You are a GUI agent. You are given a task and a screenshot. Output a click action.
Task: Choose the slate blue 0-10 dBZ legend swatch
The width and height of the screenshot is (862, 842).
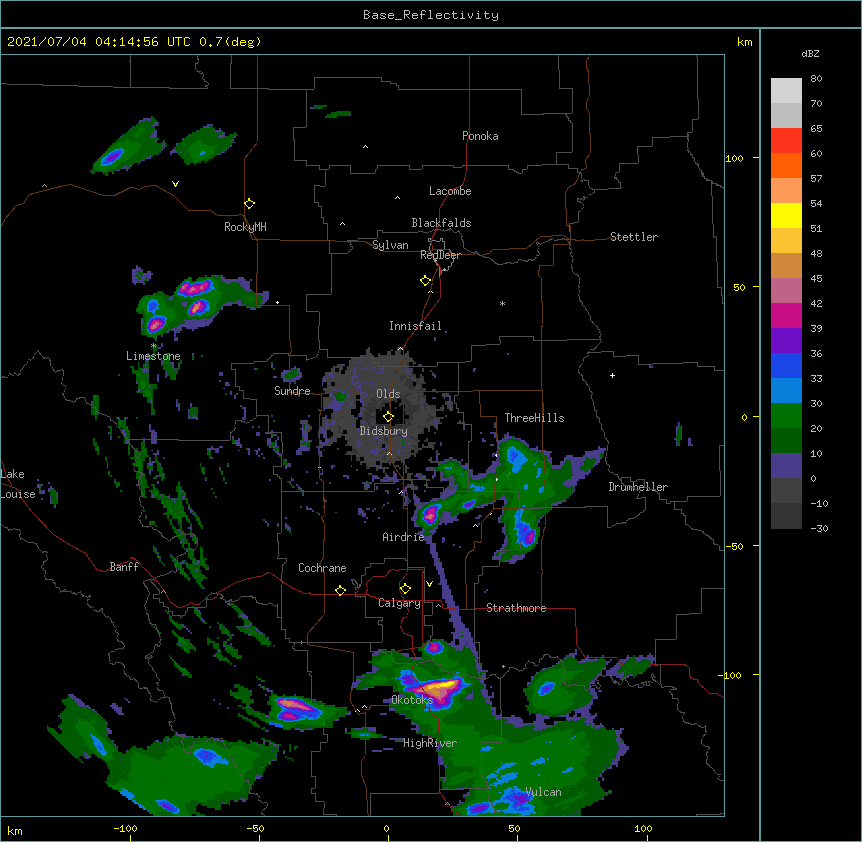click(786, 466)
